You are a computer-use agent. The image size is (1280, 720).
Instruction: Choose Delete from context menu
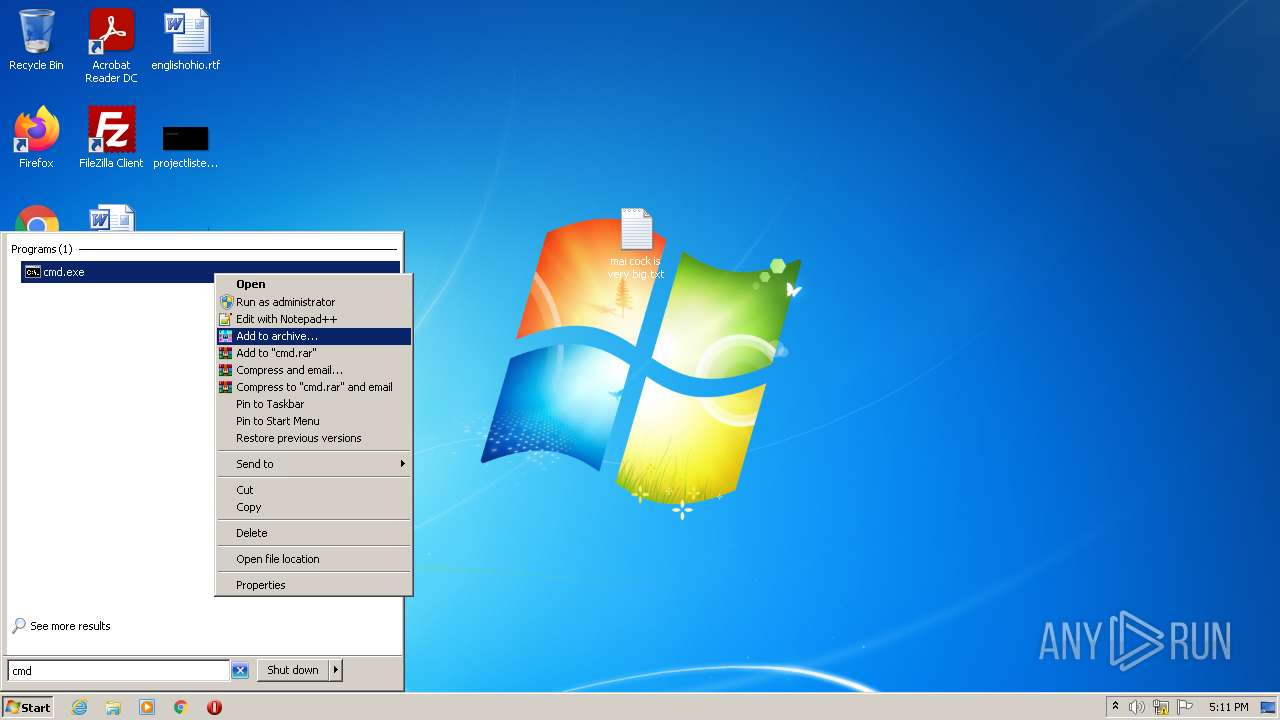314,533
